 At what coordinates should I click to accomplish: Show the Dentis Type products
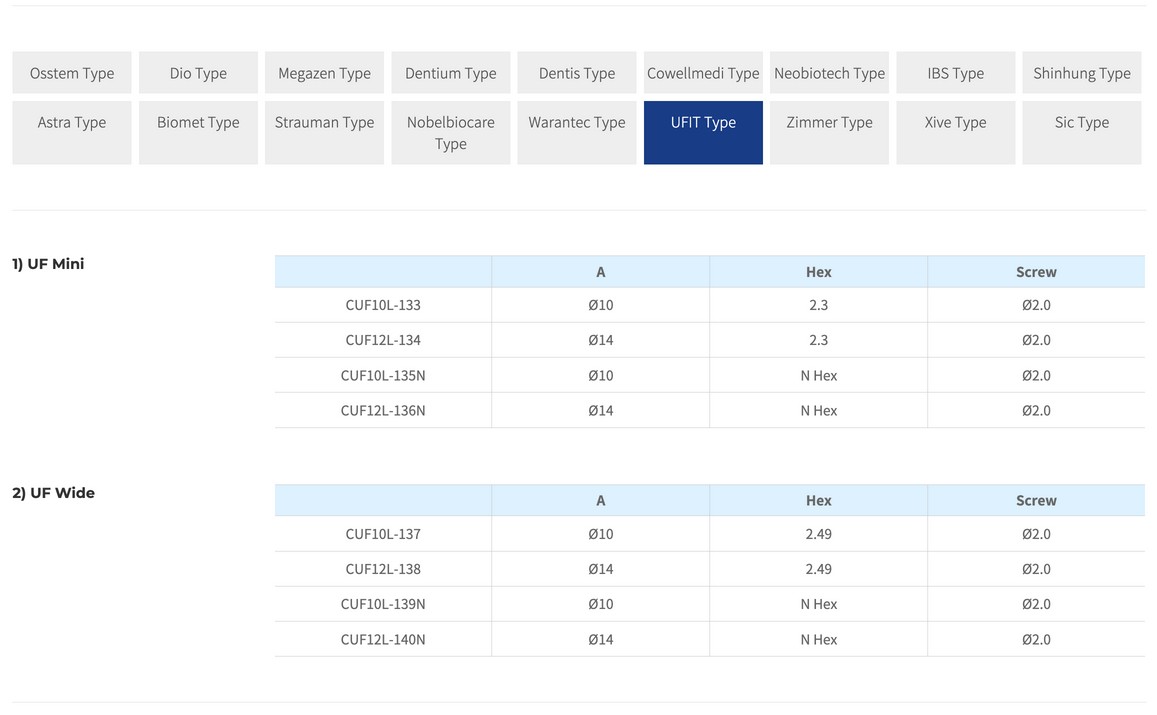pyautogui.click(x=577, y=73)
